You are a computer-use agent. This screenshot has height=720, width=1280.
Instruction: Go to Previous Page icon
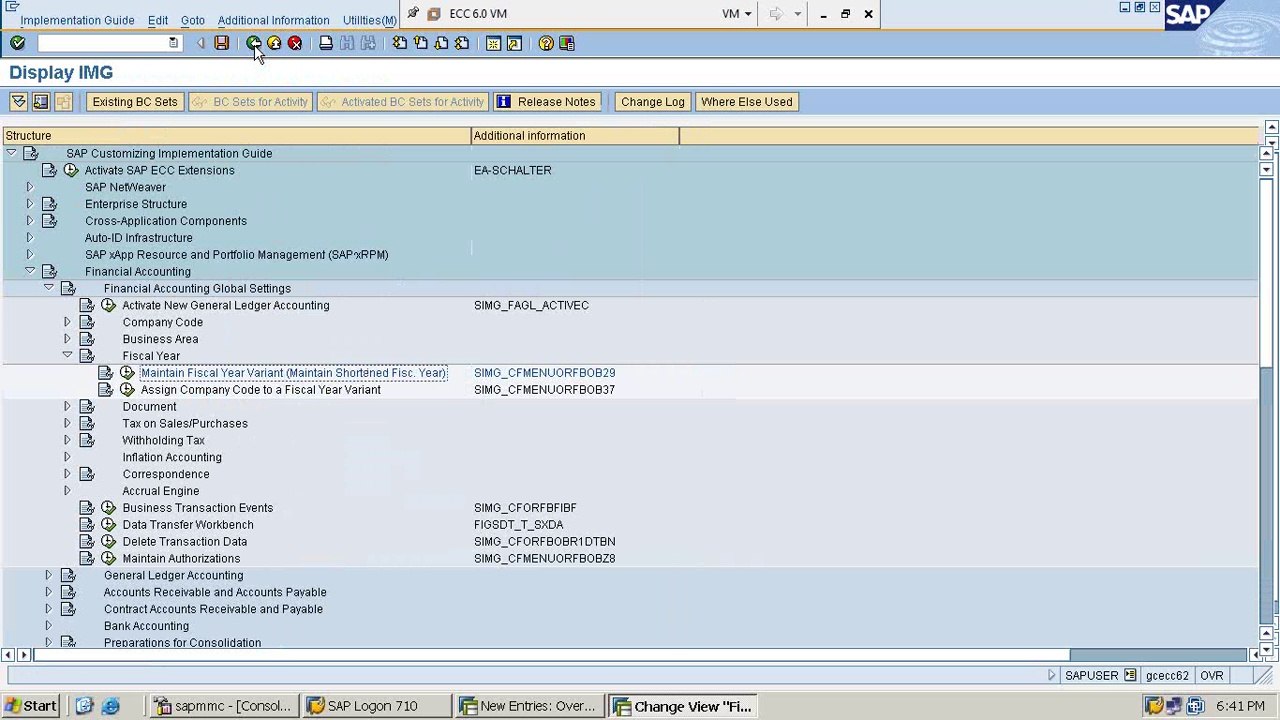click(421, 43)
